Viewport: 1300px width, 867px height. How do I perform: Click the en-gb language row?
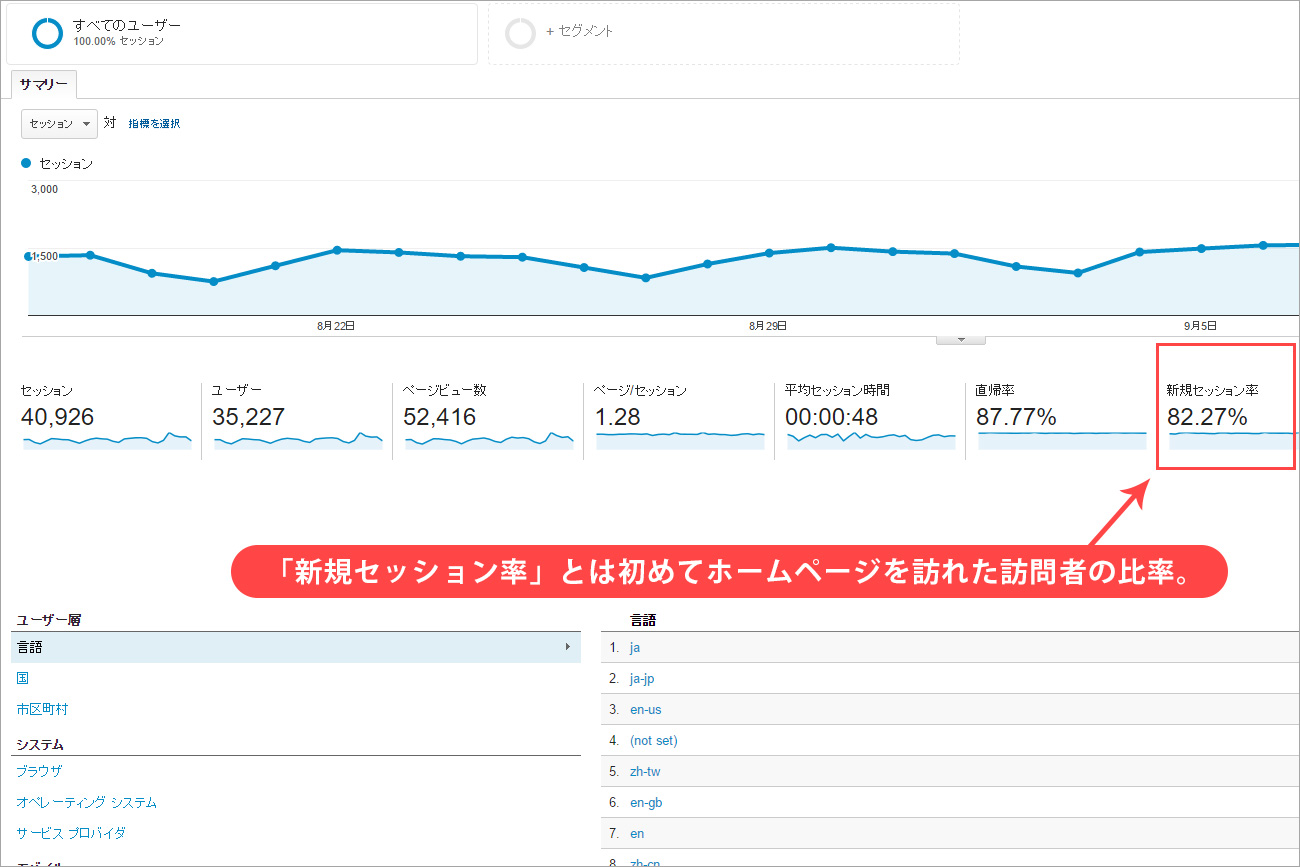click(x=950, y=802)
